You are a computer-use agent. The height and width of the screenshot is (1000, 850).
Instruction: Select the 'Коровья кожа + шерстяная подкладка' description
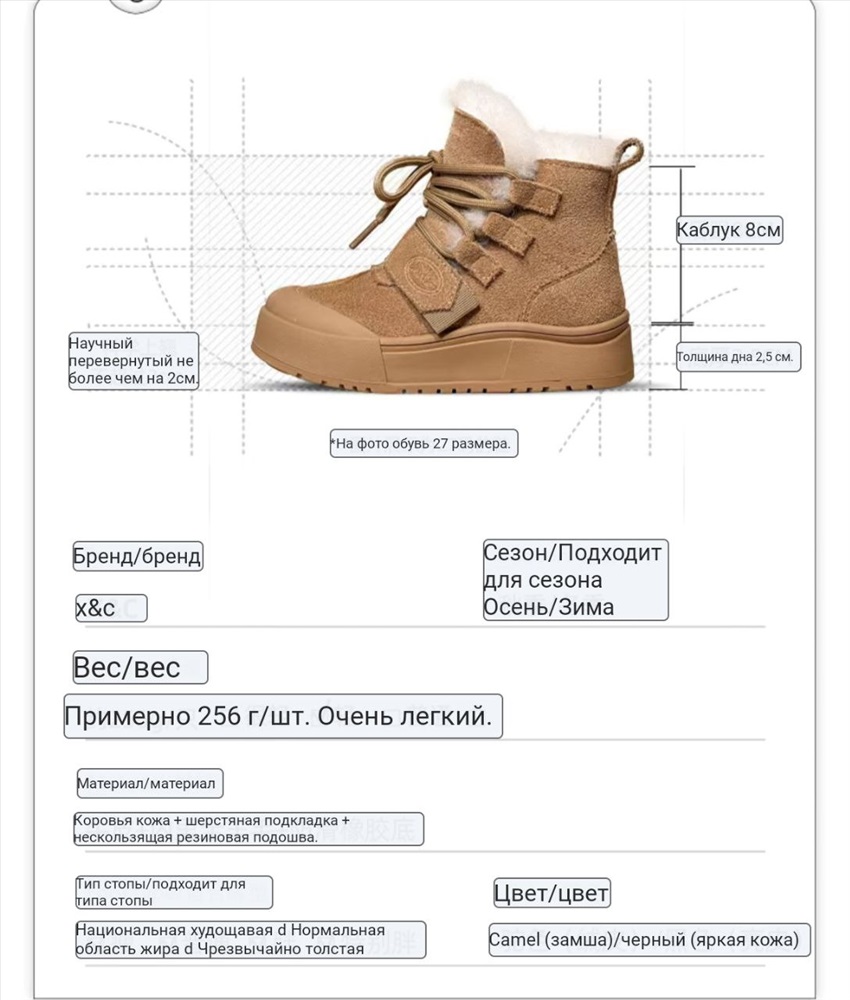248,828
